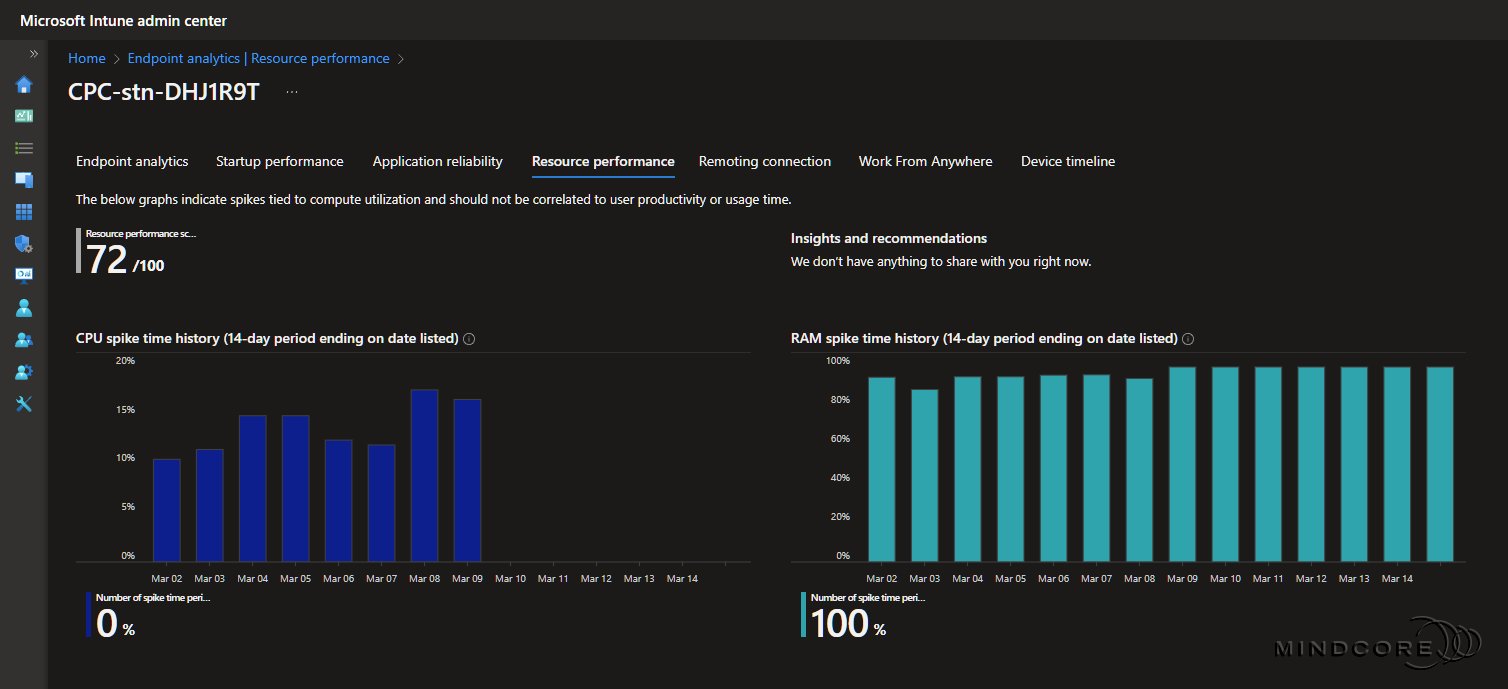Open the Users icon in sidebar
The height and width of the screenshot is (689, 1508).
click(24, 308)
